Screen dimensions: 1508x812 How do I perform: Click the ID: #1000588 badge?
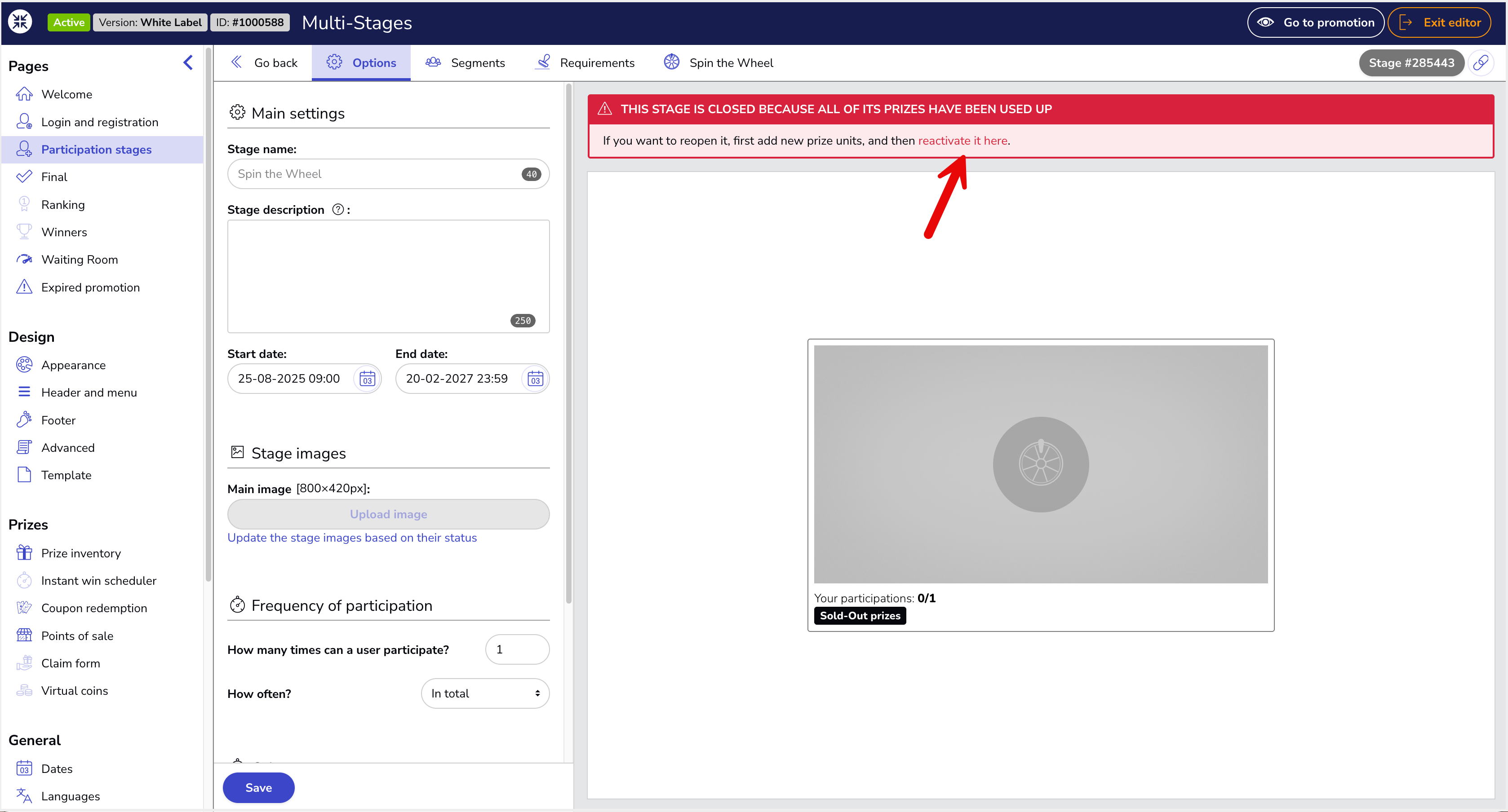tap(250, 22)
